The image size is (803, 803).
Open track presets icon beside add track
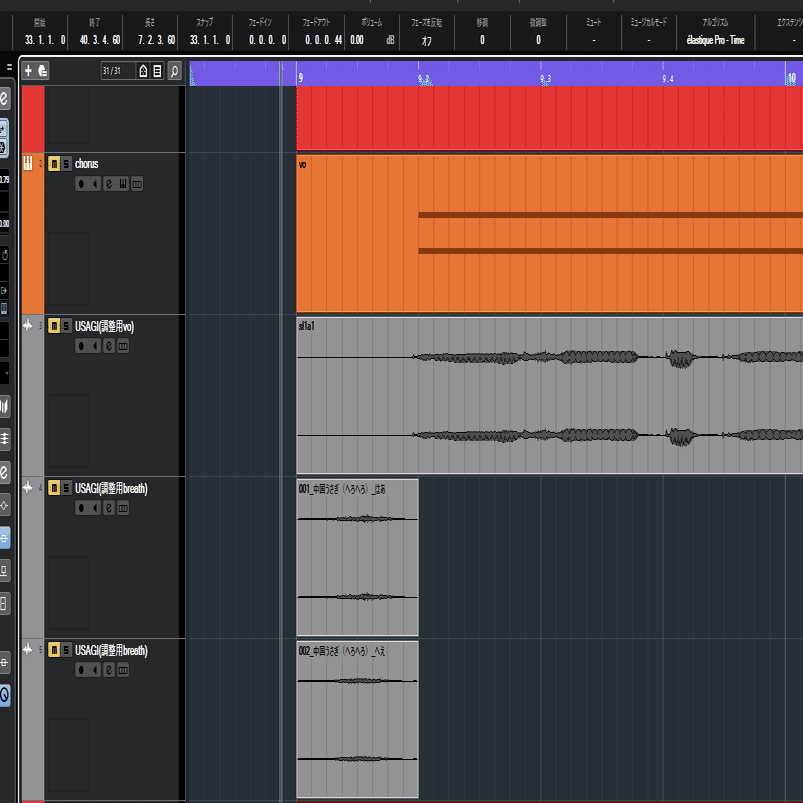(x=43, y=71)
